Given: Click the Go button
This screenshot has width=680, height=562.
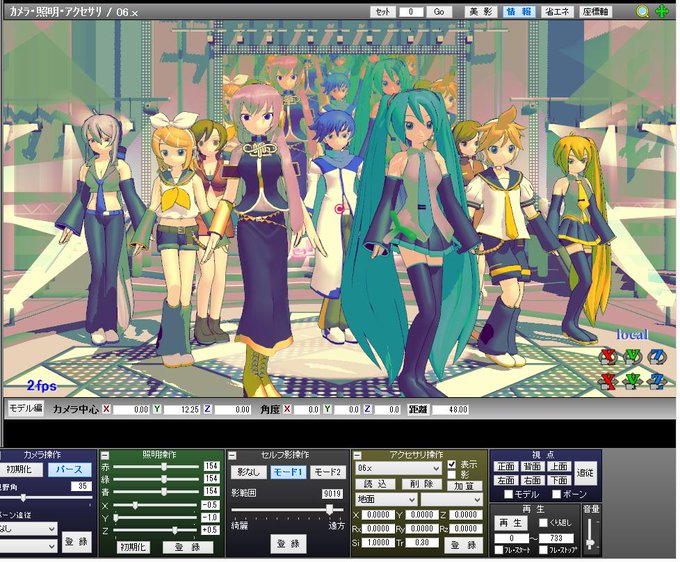Looking at the screenshot, I should (x=439, y=12).
